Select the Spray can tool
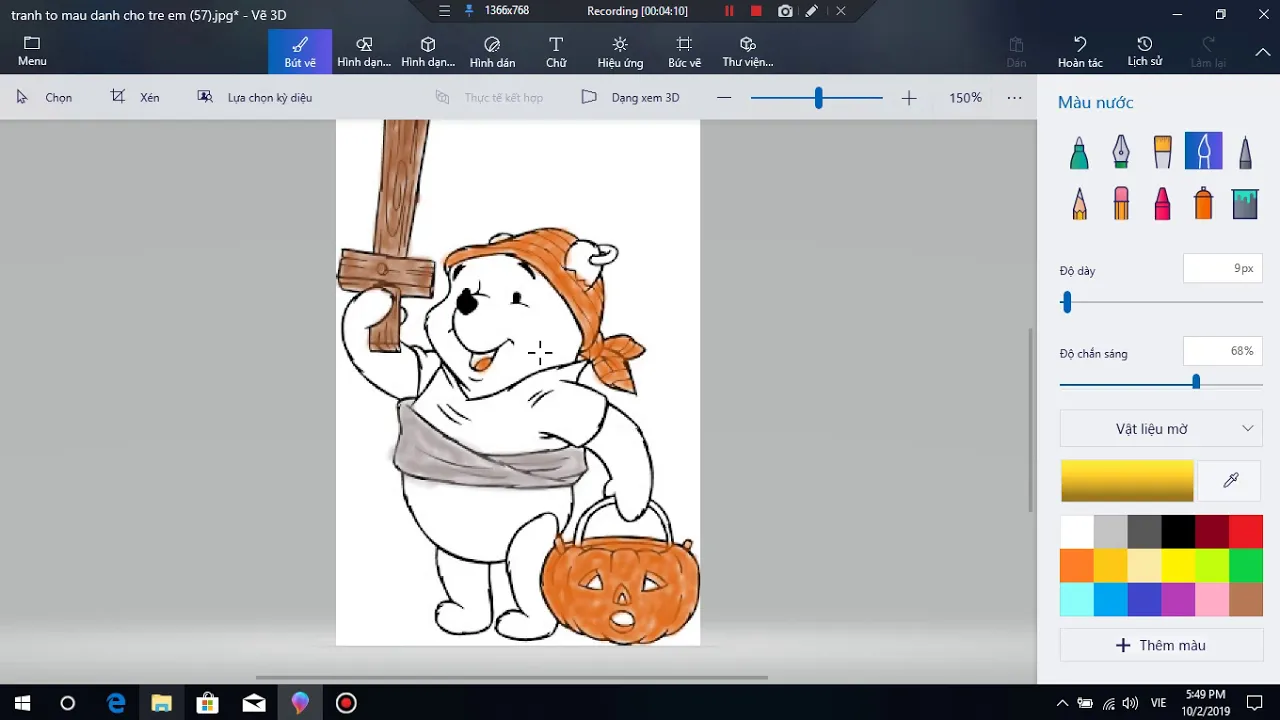Image resolution: width=1280 pixels, height=720 pixels. click(x=1204, y=203)
